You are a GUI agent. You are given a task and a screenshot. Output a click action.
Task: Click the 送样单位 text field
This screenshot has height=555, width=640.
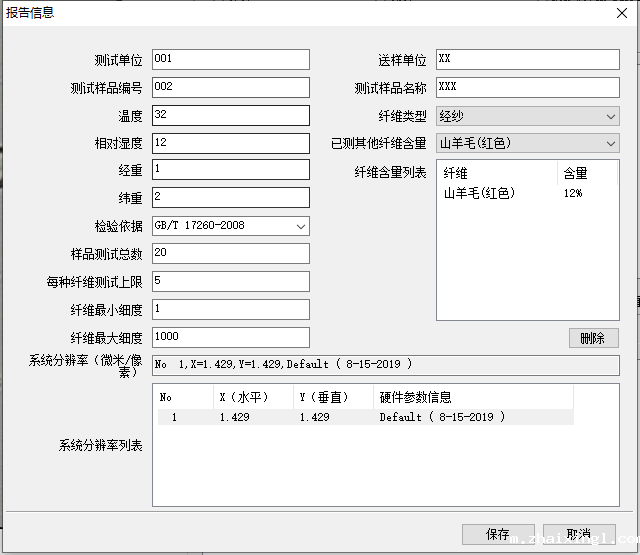click(x=527, y=60)
